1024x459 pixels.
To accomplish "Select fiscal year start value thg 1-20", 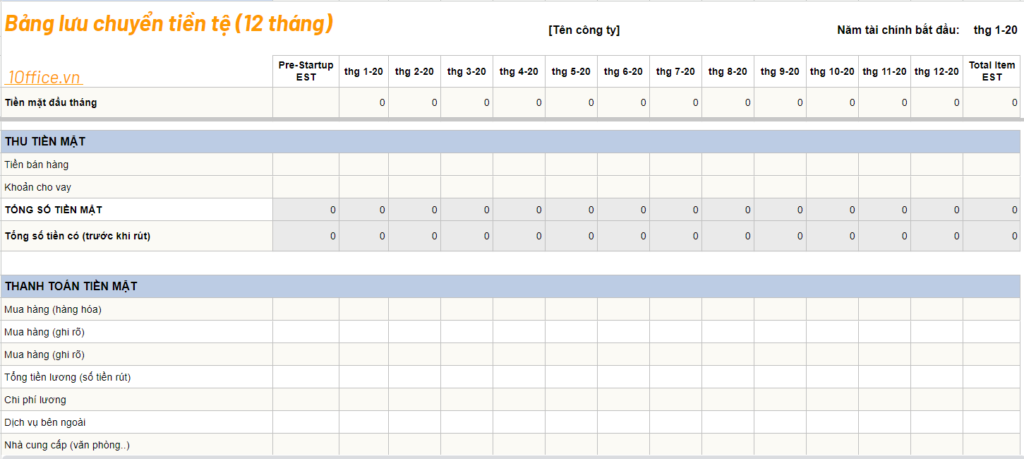I will 995,30.
